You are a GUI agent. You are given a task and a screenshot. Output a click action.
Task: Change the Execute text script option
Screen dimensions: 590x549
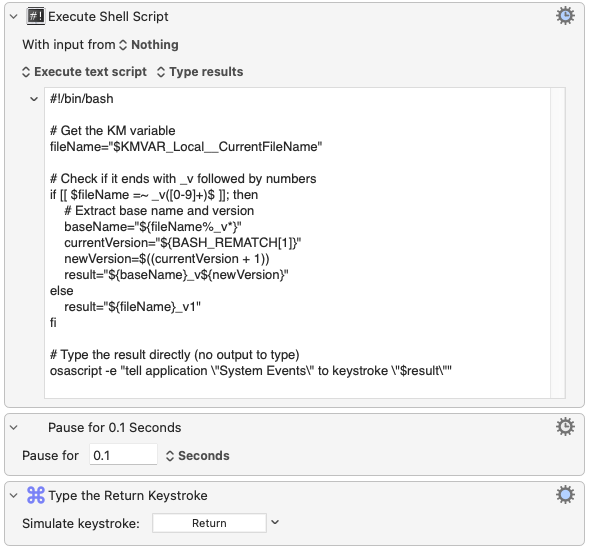coord(84,72)
